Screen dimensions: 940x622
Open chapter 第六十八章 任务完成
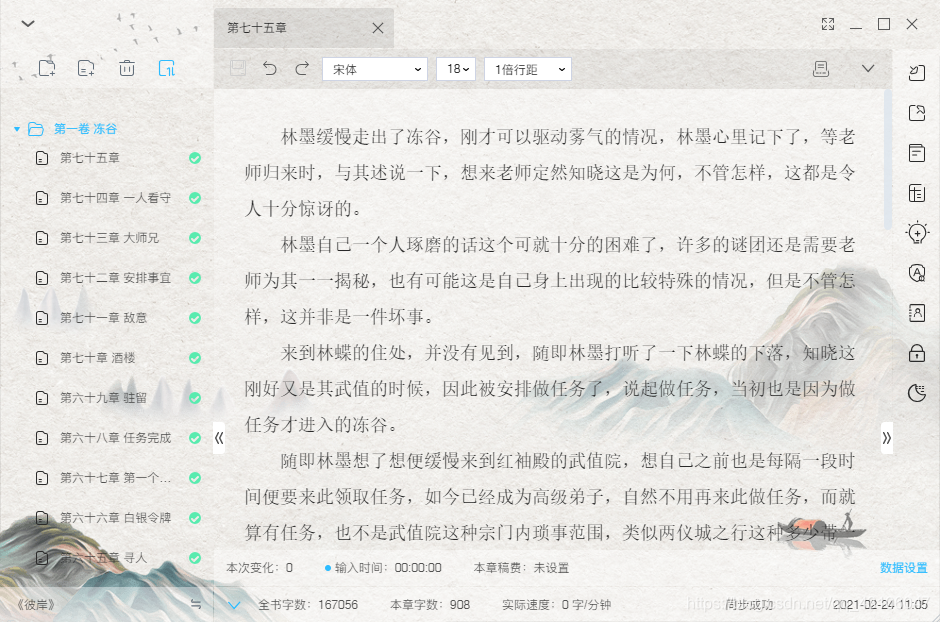tap(115, 438)
